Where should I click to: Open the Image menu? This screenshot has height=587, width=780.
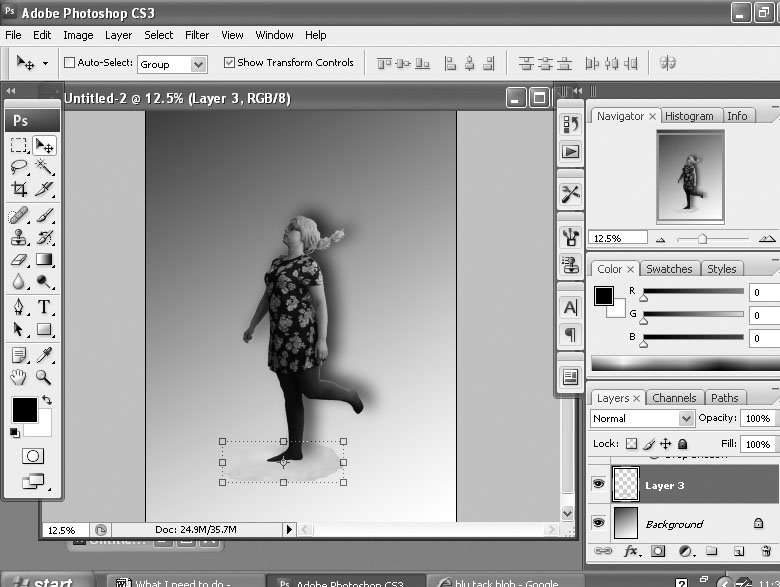tap(78, 35)
